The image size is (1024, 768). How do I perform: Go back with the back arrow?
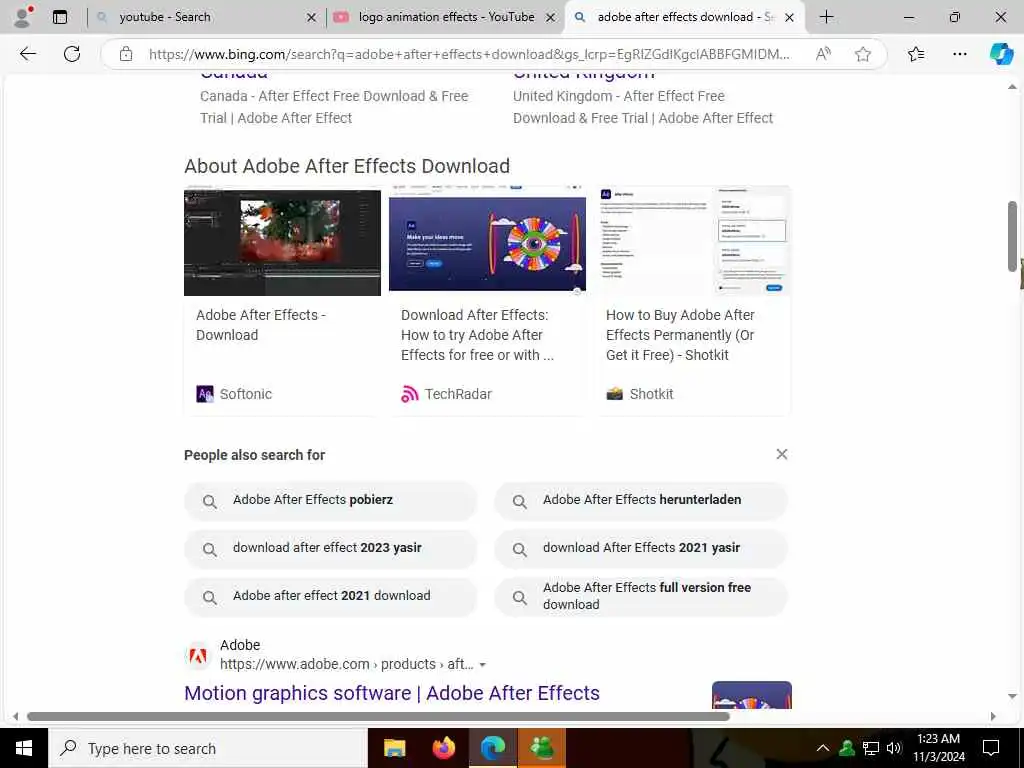coord(27,54)
